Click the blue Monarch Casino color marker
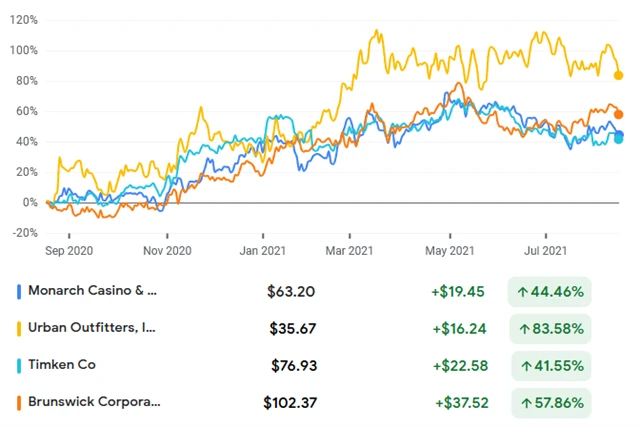The image size is (640, 425). [20, 292]
